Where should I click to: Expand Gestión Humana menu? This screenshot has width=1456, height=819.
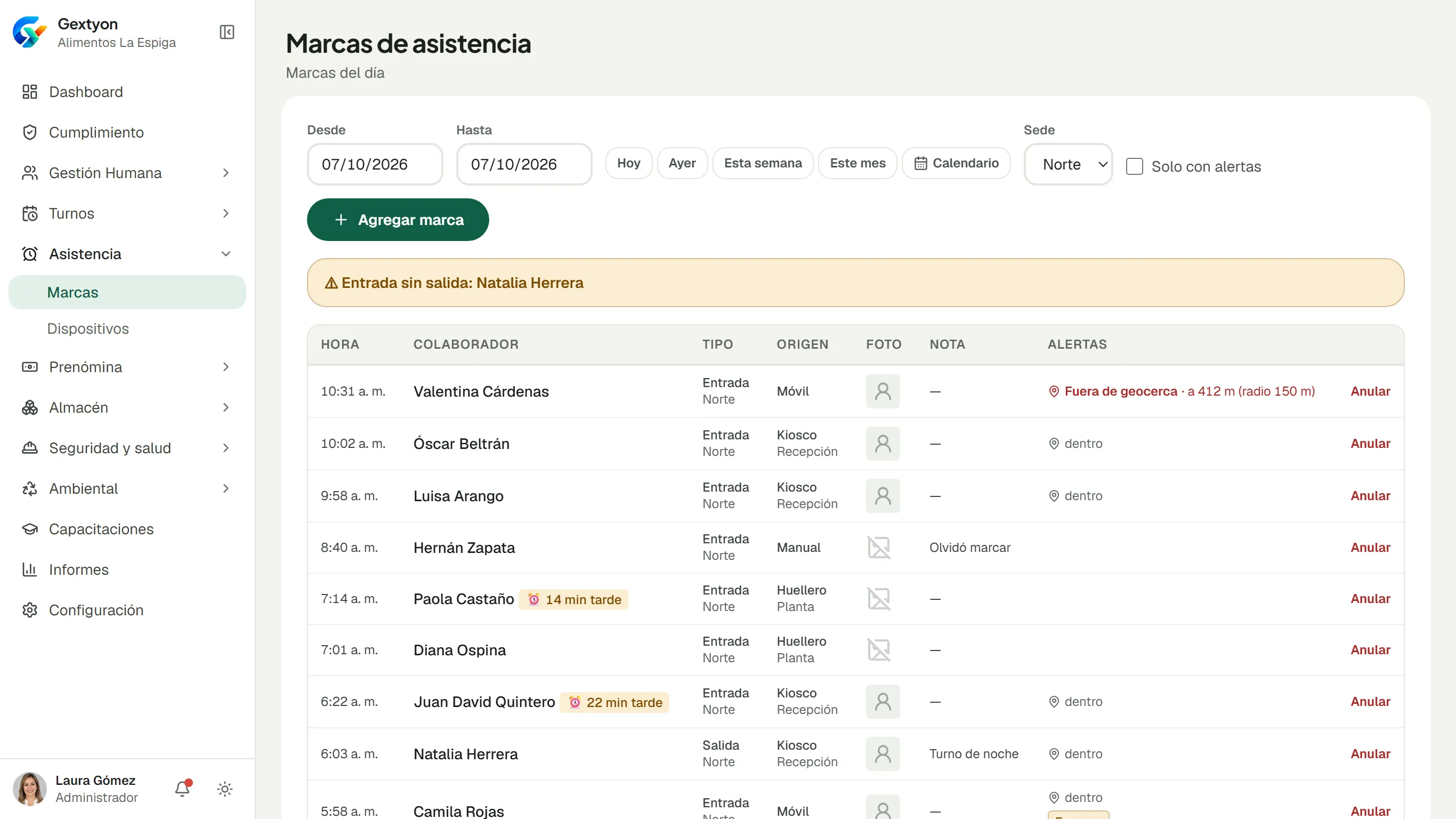pos(127,173)
